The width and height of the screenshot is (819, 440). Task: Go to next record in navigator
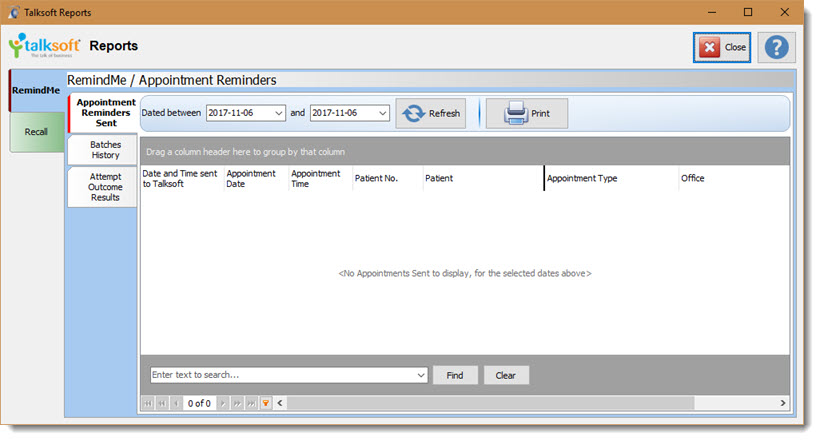pos(223,403)
